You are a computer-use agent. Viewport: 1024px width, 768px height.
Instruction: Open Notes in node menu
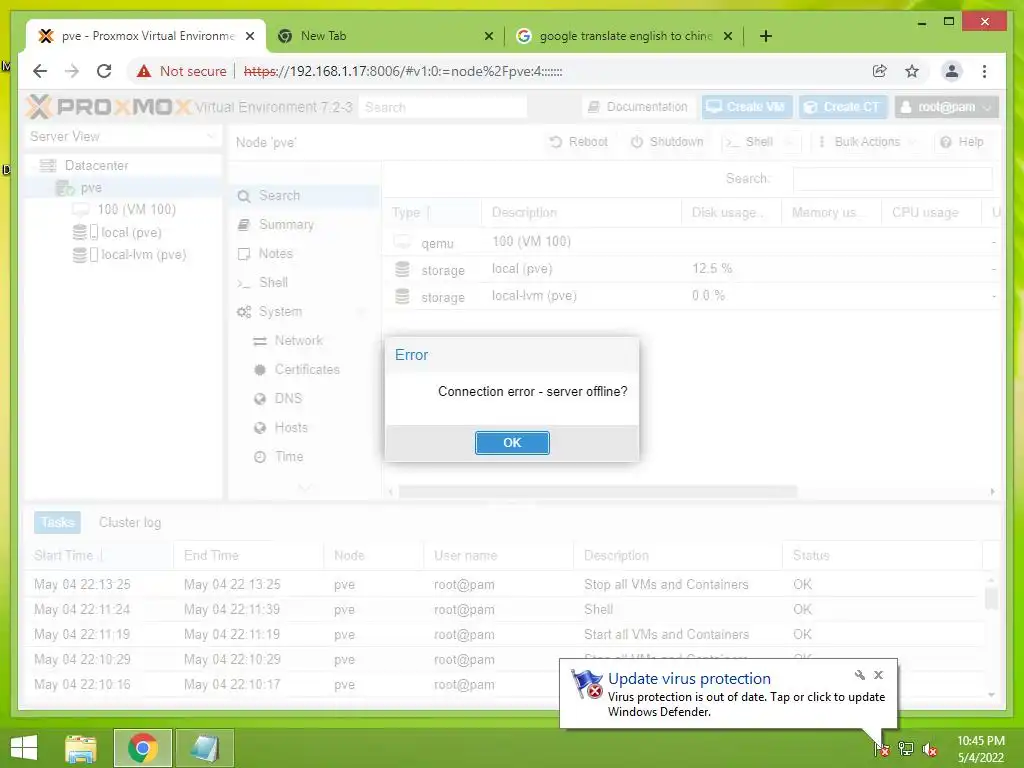point(304,253)
